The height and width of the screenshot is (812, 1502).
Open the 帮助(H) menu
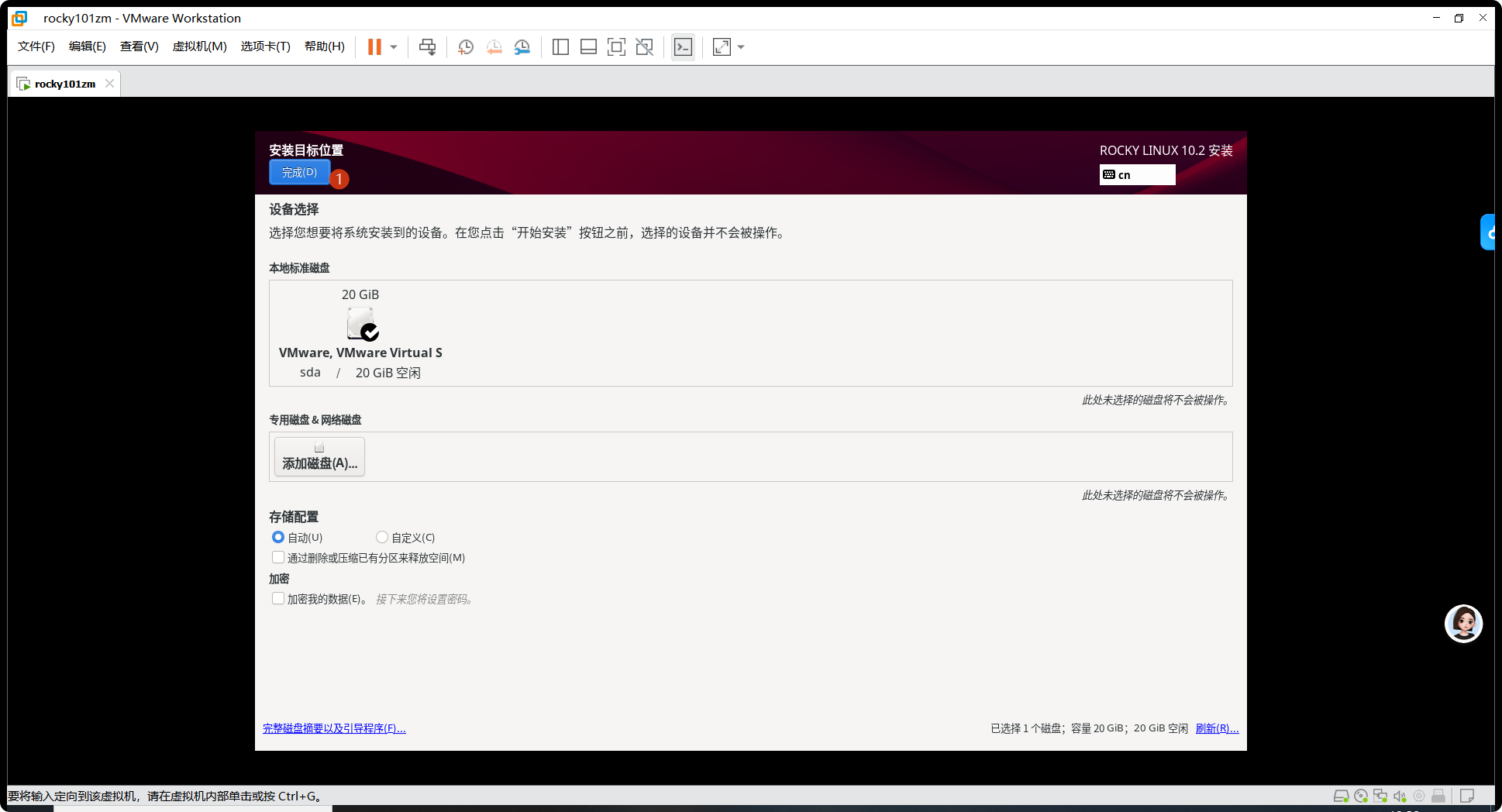(x=325, y=46)
